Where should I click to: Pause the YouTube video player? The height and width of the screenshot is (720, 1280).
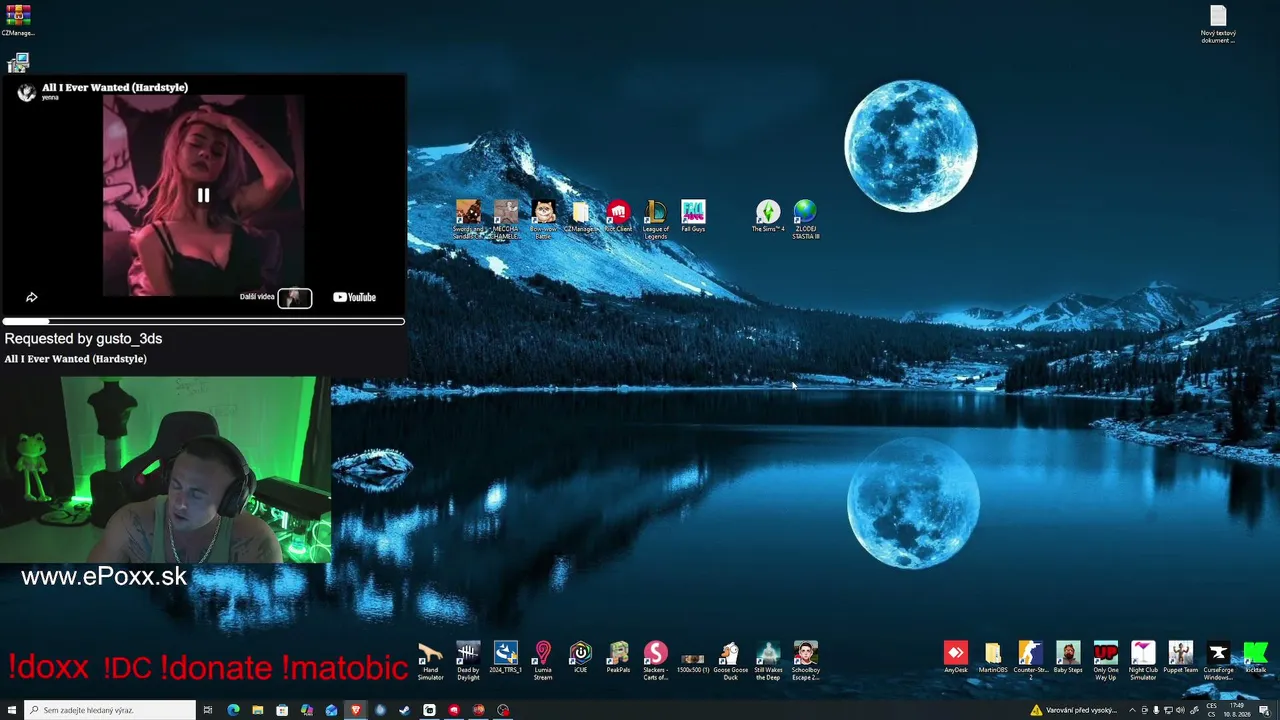(203, 196)
